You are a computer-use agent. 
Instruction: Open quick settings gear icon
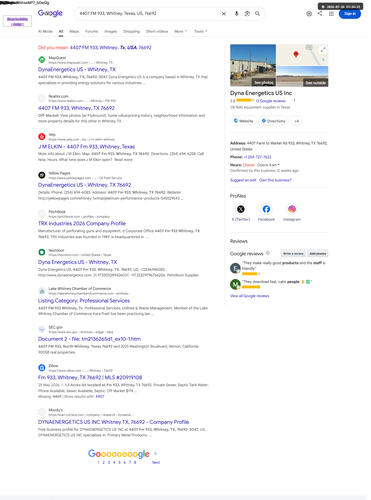(x=309, y=14)
